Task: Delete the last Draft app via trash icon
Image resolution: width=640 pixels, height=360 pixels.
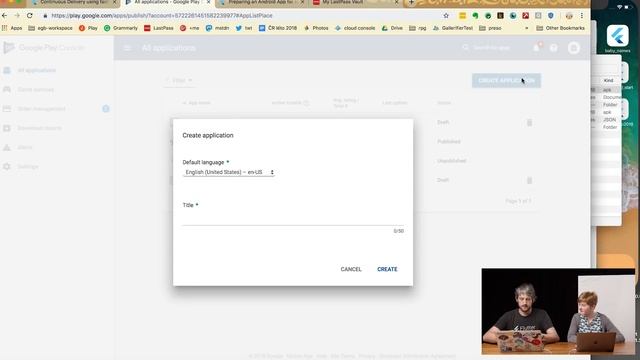Action: 529,180
